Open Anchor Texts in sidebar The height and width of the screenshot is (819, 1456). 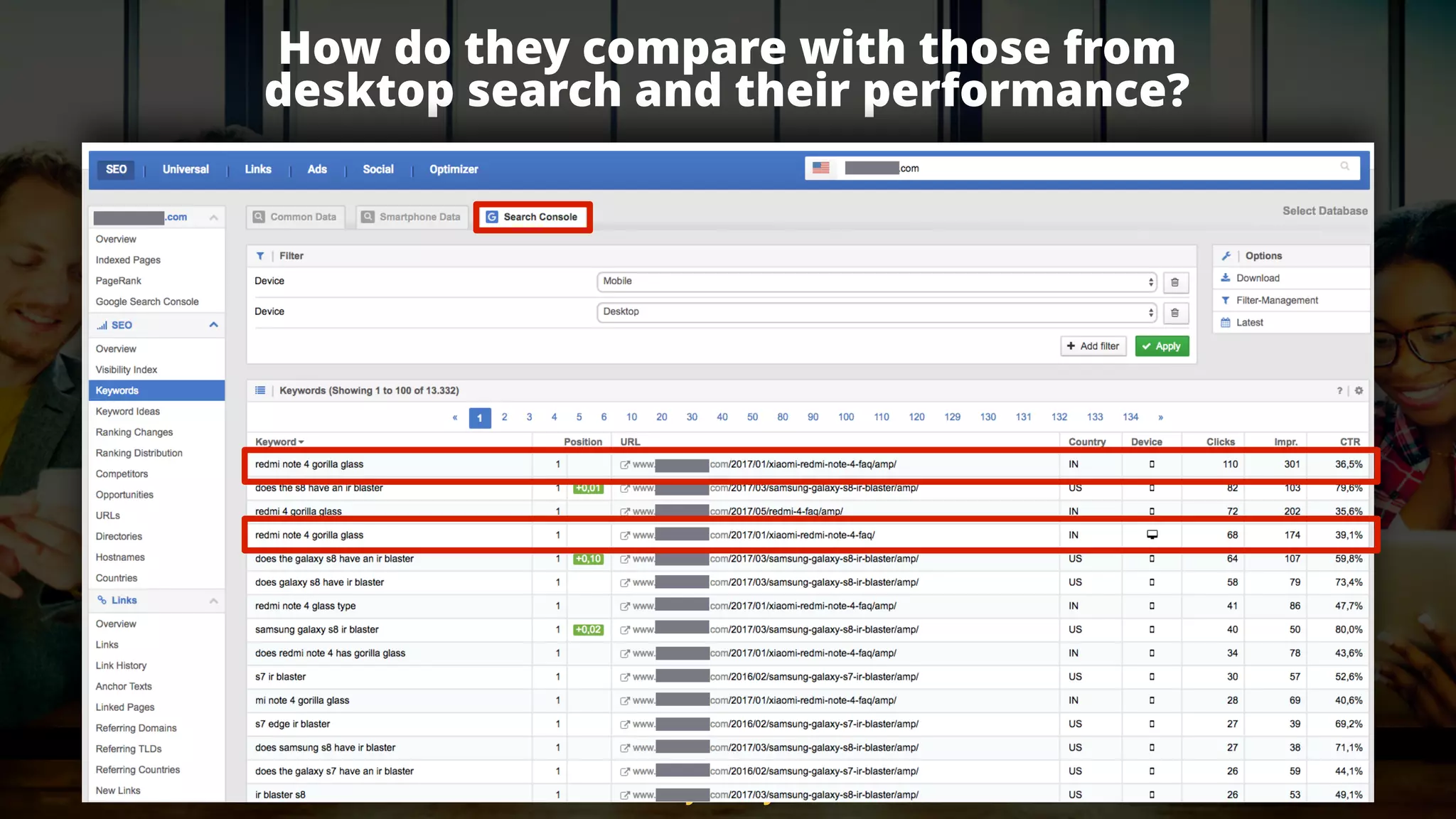124,686
